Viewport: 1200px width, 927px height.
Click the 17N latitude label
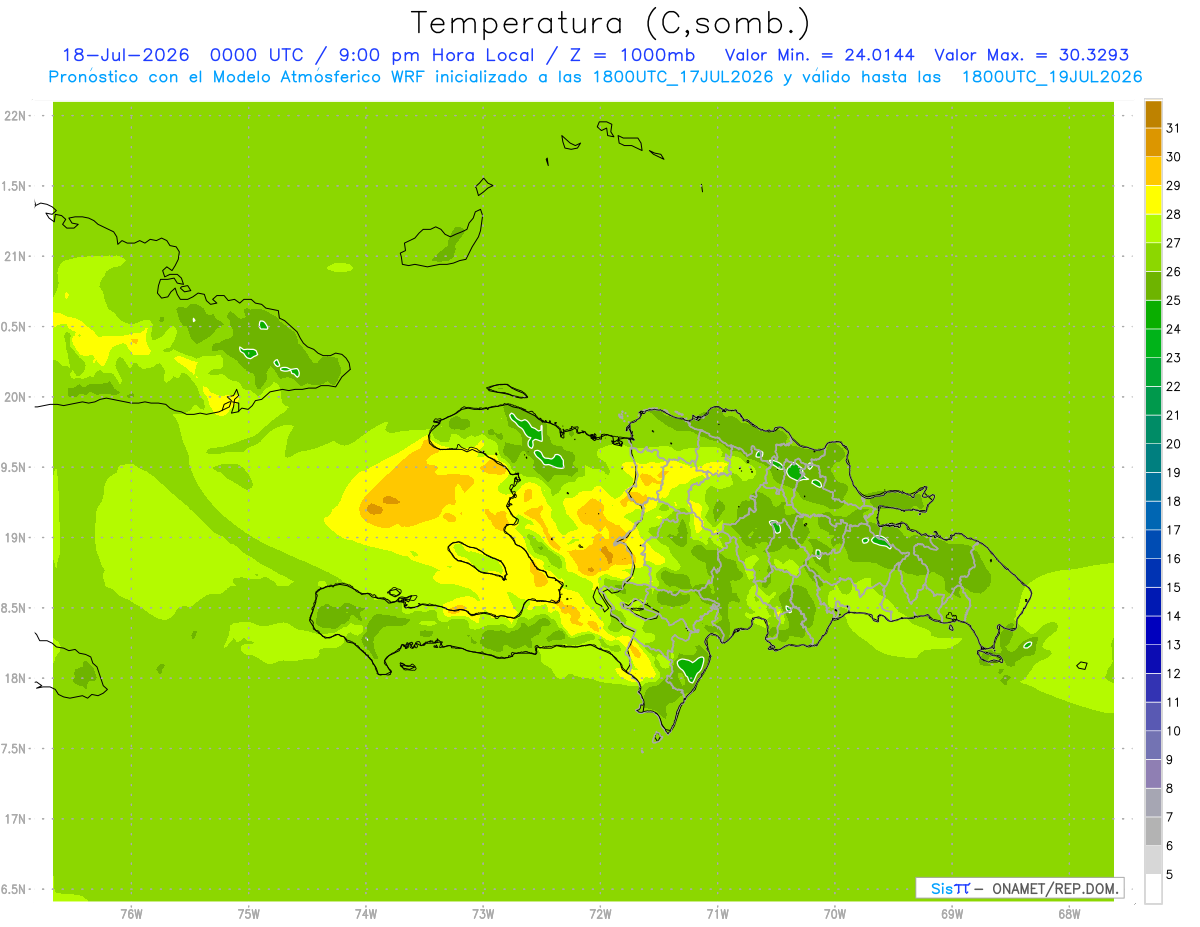[17, 819]
